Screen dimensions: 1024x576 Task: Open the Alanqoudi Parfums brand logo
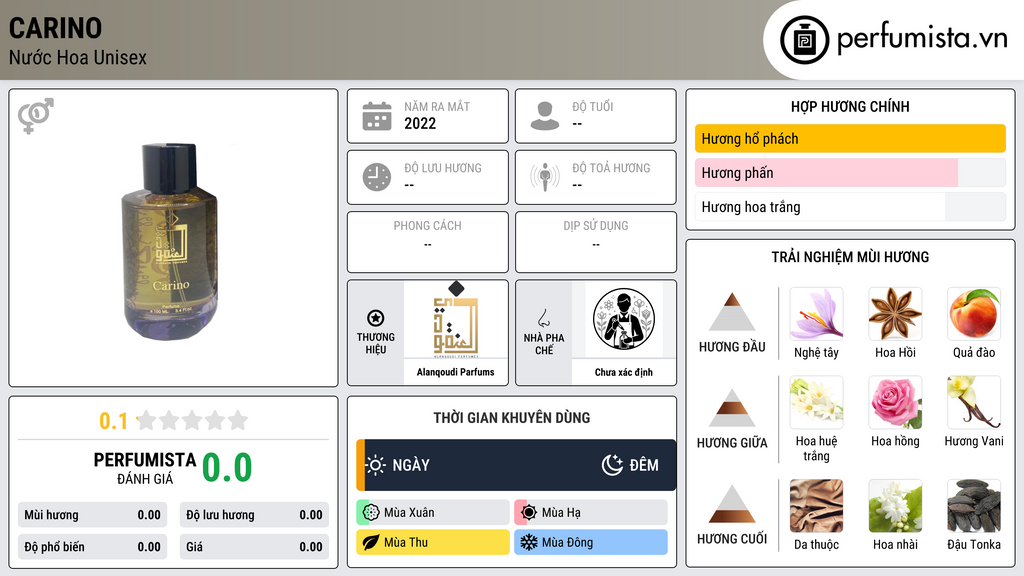click(456, 320)
